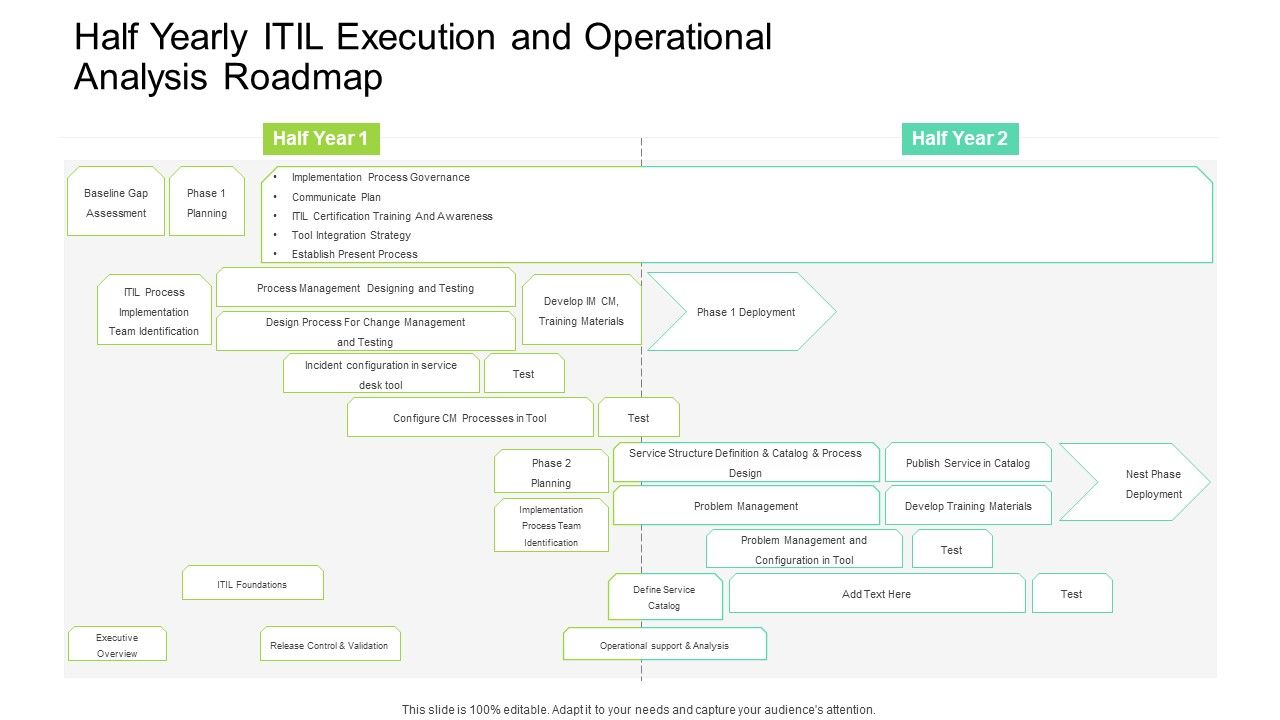Click the Phase 1 Deployment arrow

coord(741,312)
